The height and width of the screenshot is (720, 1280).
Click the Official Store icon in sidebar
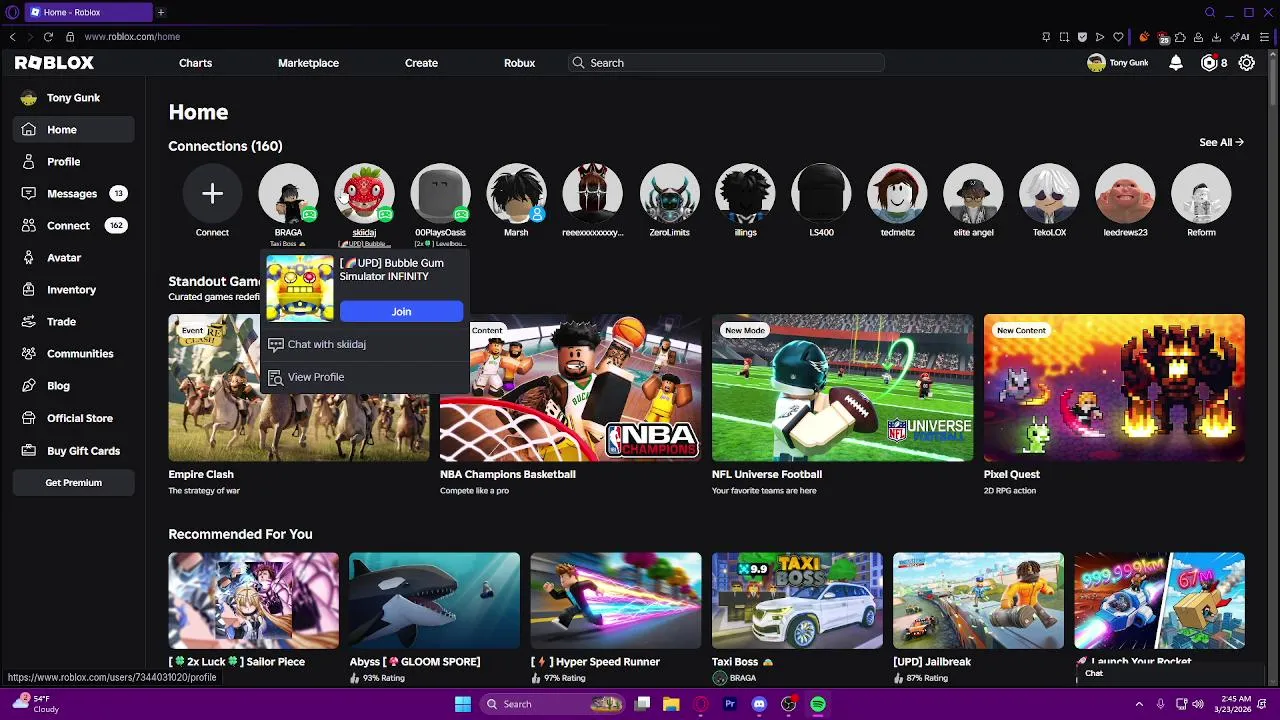tap(28, 418)
